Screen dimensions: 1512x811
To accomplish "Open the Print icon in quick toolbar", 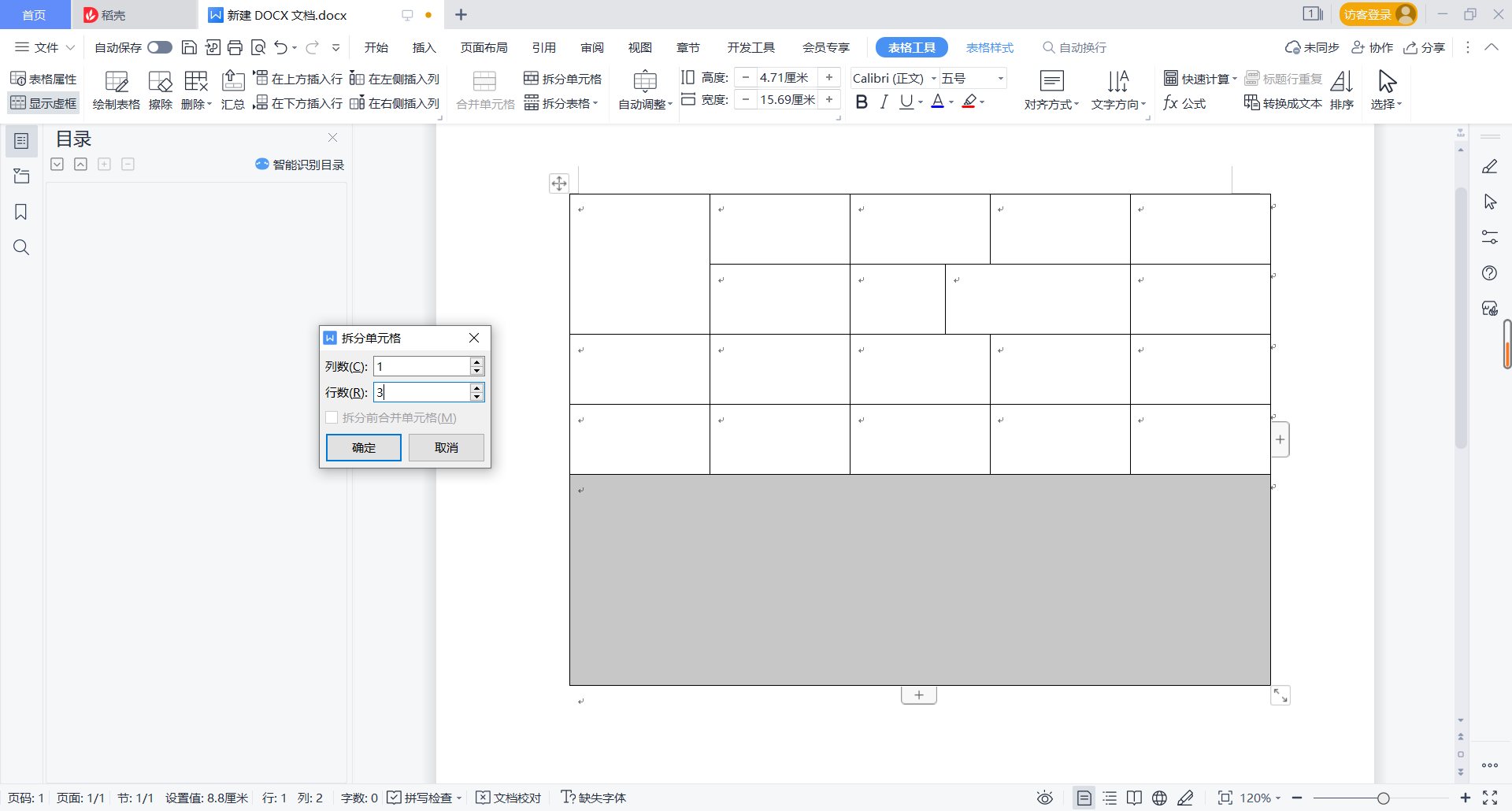I will (235, 47).
